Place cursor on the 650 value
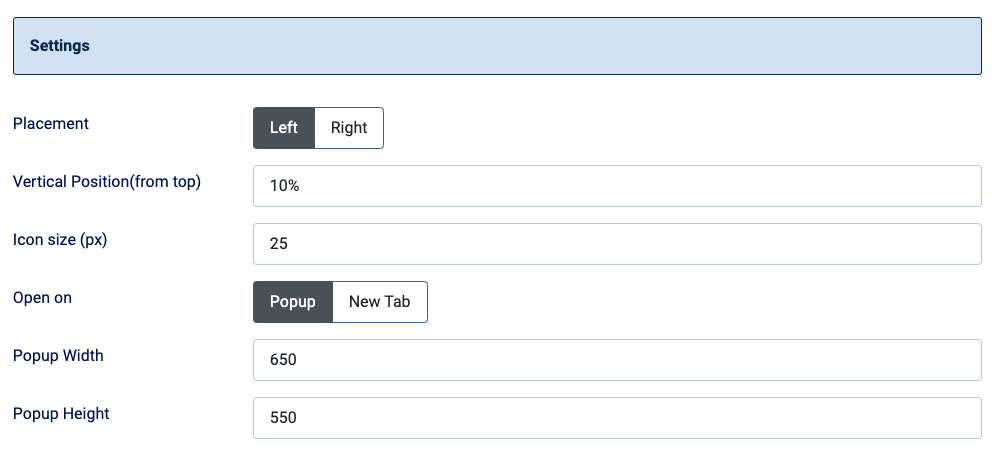 coord(283,360)
